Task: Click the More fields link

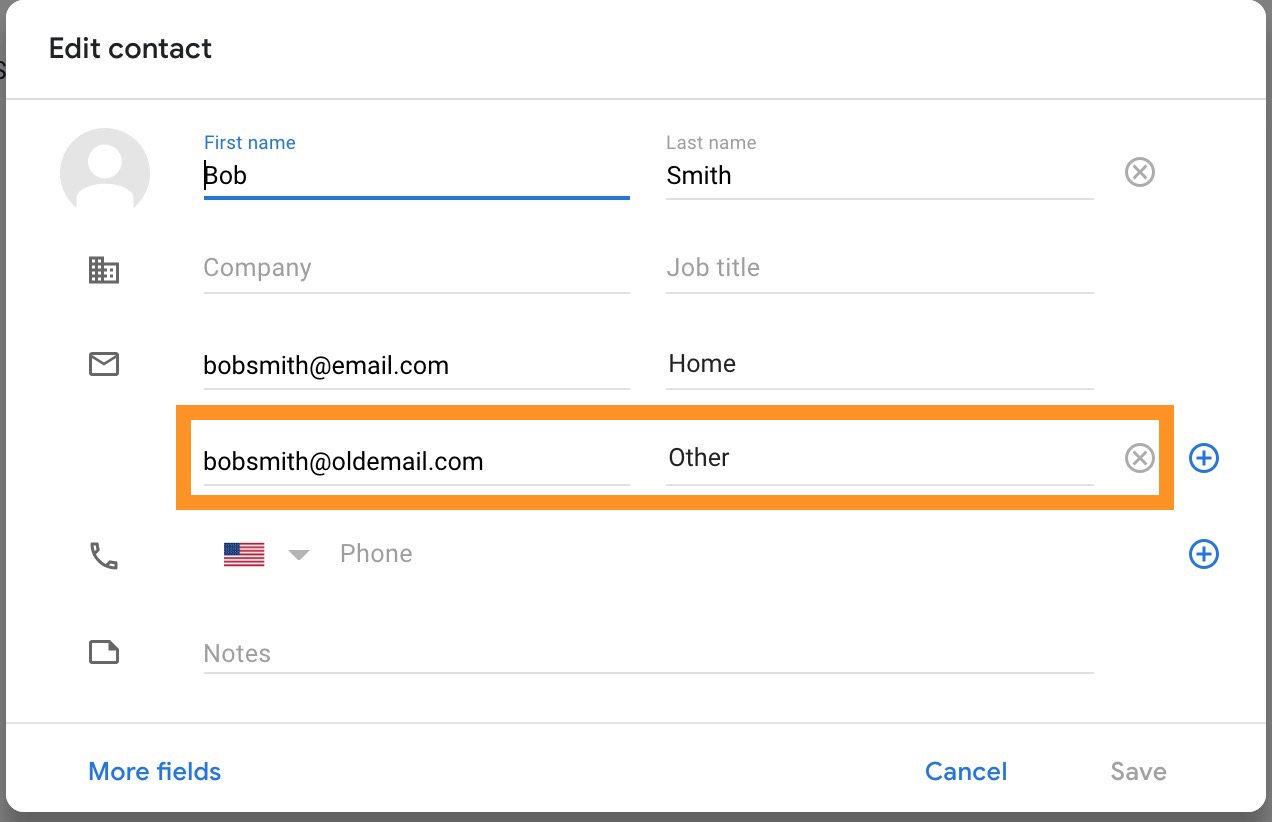Action: (x=155, y=771)
